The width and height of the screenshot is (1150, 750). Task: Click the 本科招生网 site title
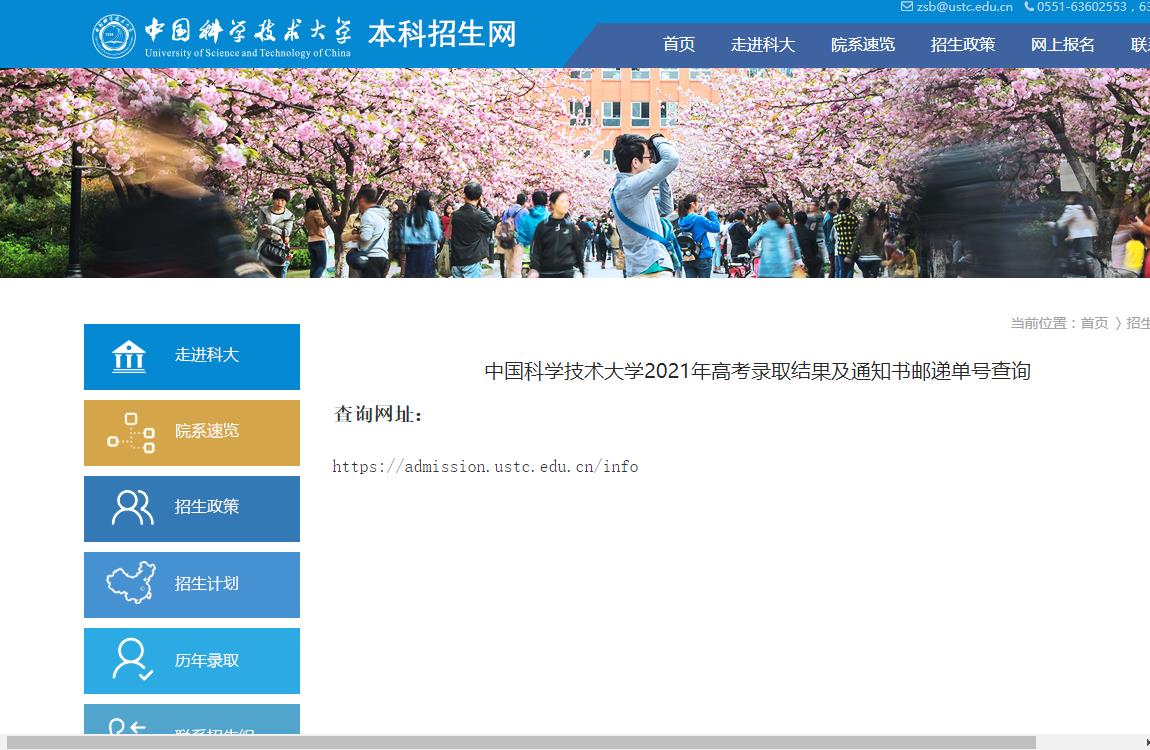point(442,34)
